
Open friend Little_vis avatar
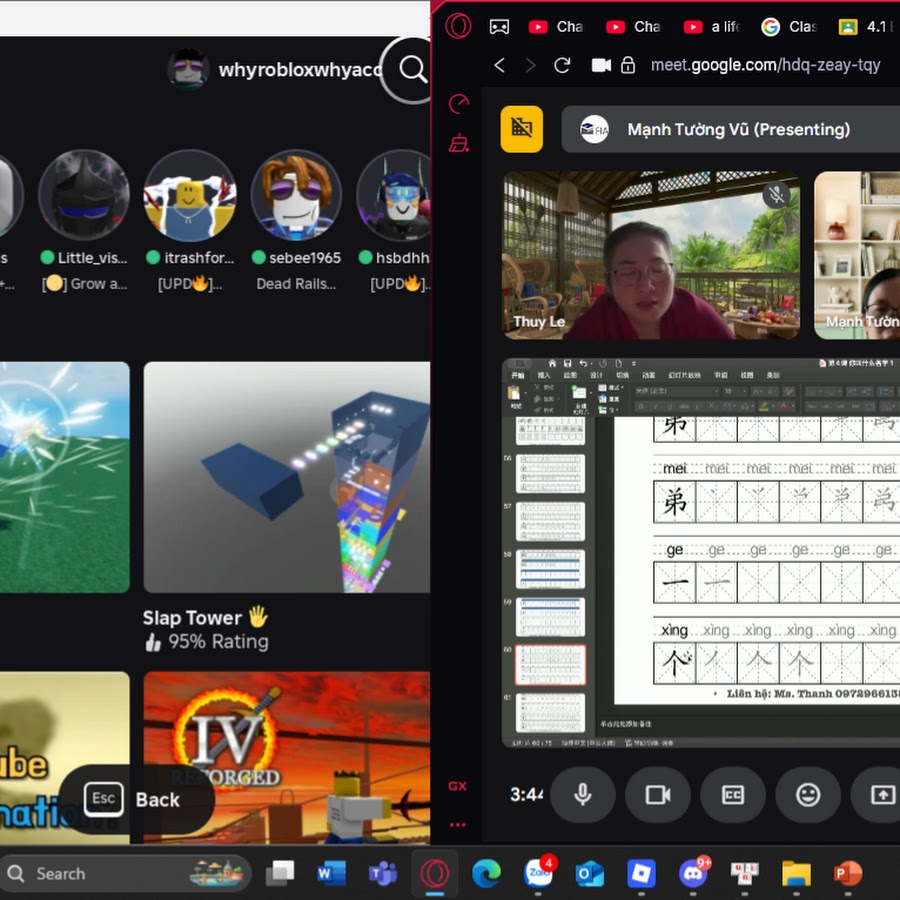coord(84,195)
